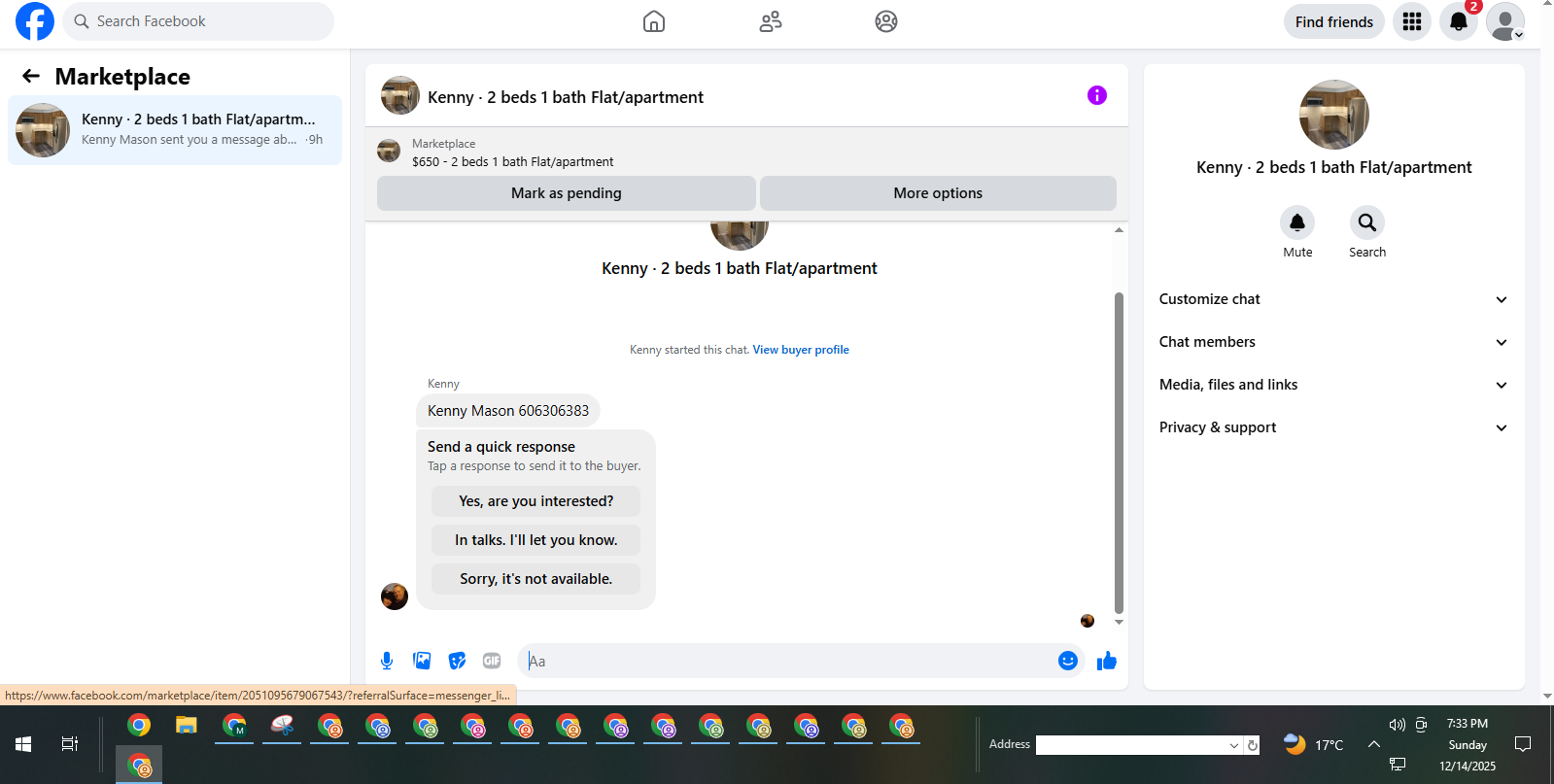Open the purple conversation information icon
This screenshot has height=784, width=1554.
(1097, 95)
